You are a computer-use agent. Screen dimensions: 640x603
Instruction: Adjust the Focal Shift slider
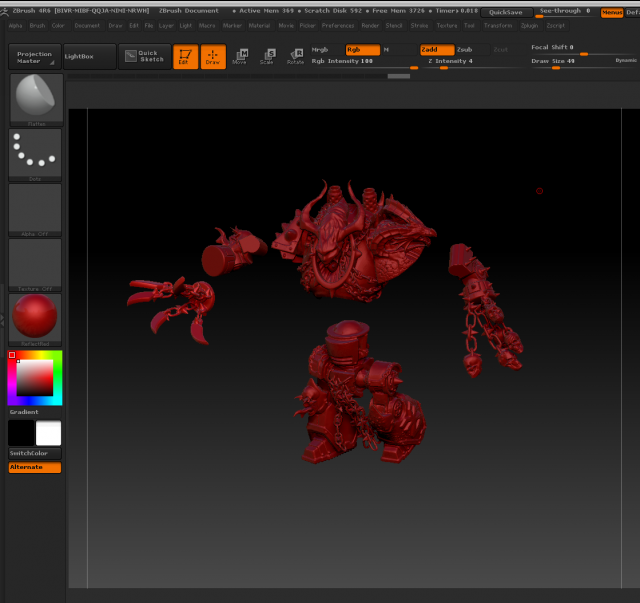pyautogui.click(x=584, y=49)
